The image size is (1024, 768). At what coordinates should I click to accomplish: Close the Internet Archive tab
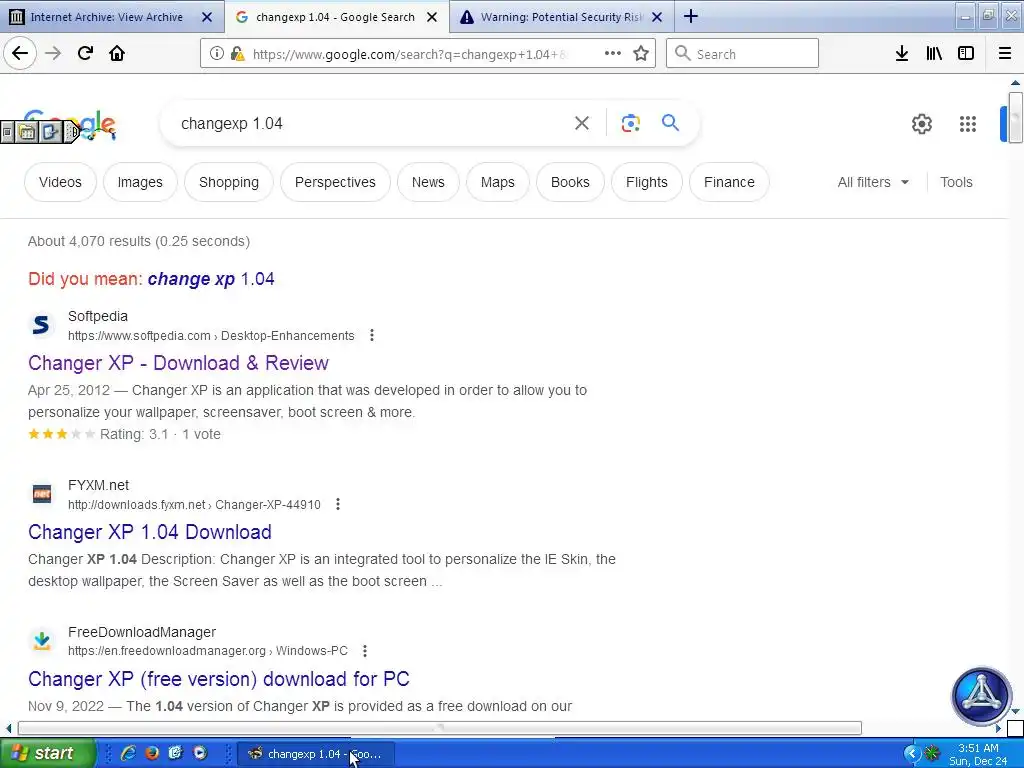[x=206, y=17]
